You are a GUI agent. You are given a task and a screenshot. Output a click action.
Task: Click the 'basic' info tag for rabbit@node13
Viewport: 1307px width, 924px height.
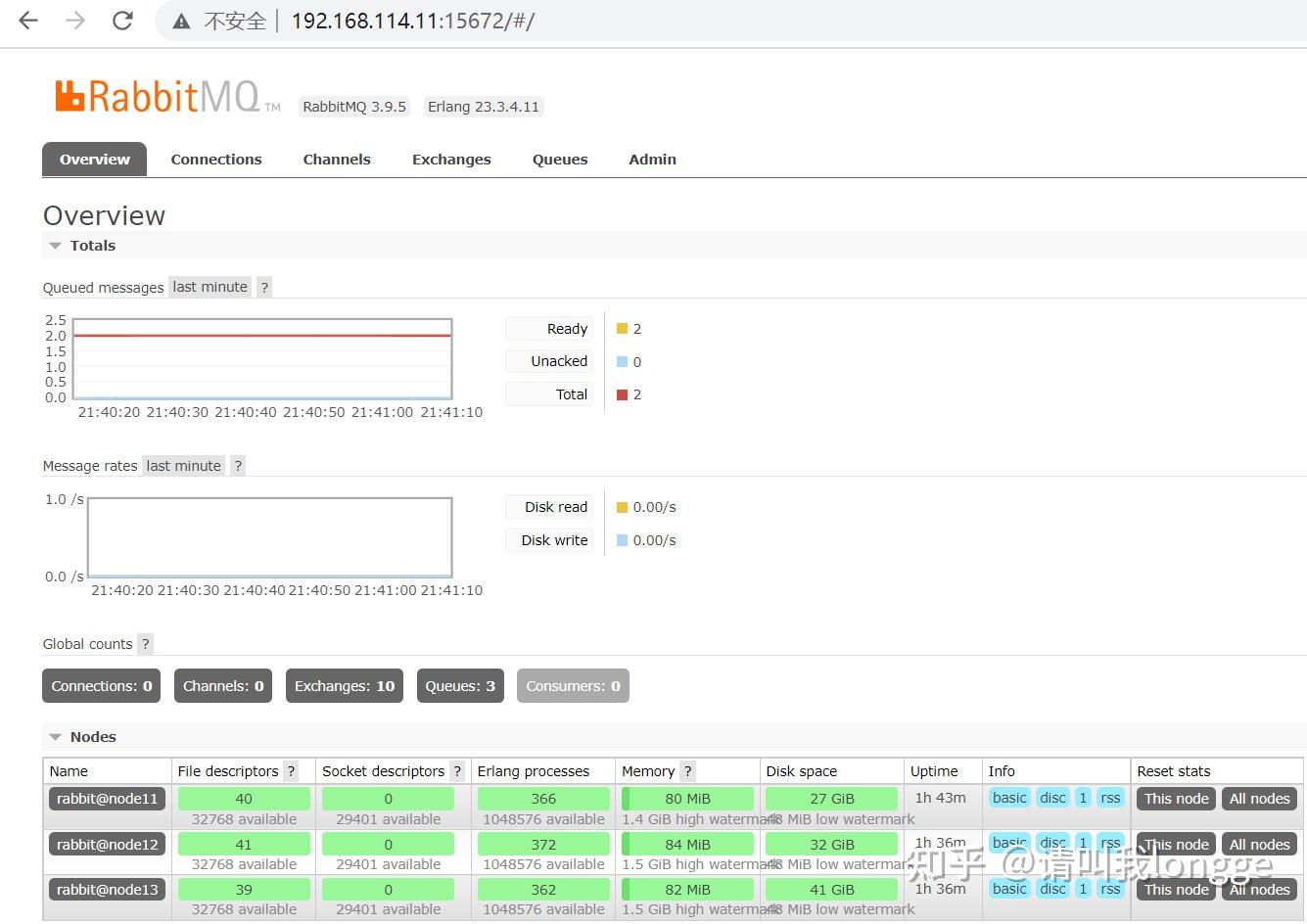click(1009, 889)
